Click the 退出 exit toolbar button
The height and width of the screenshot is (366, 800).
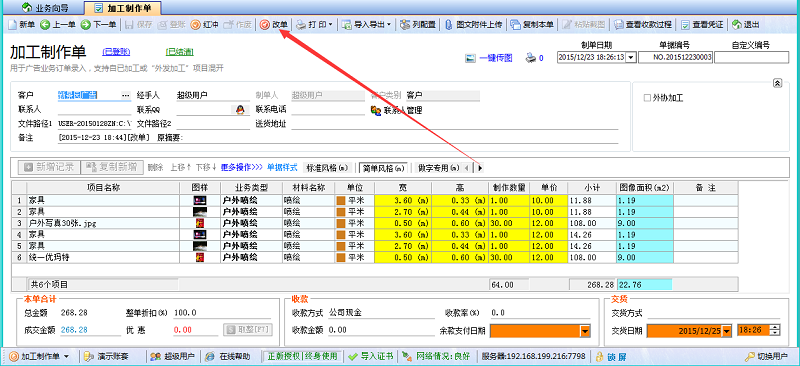tap(746, 25)
